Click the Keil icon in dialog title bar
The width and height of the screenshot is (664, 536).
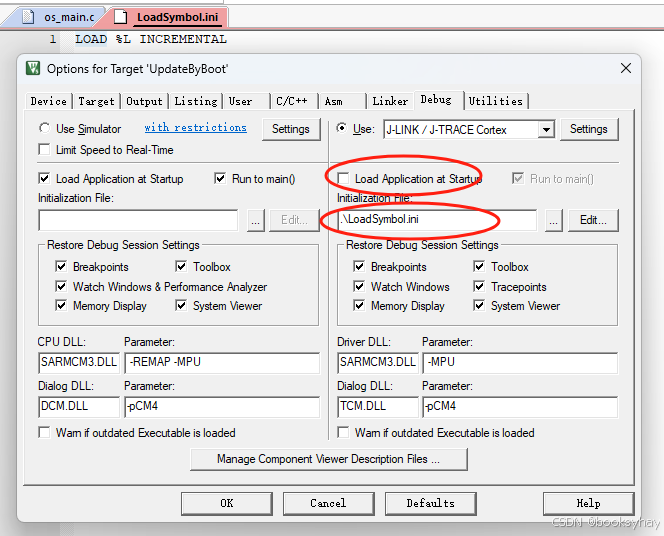pos(33,68)
